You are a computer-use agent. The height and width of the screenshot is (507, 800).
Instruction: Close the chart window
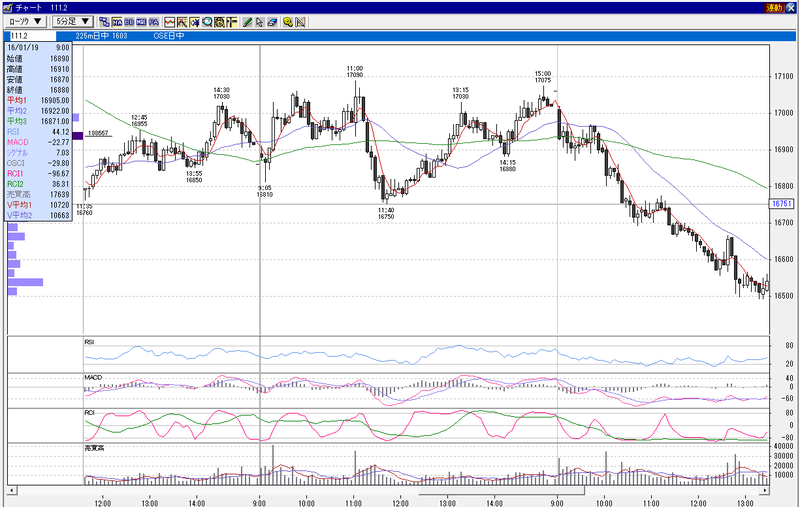coord(791,8)
